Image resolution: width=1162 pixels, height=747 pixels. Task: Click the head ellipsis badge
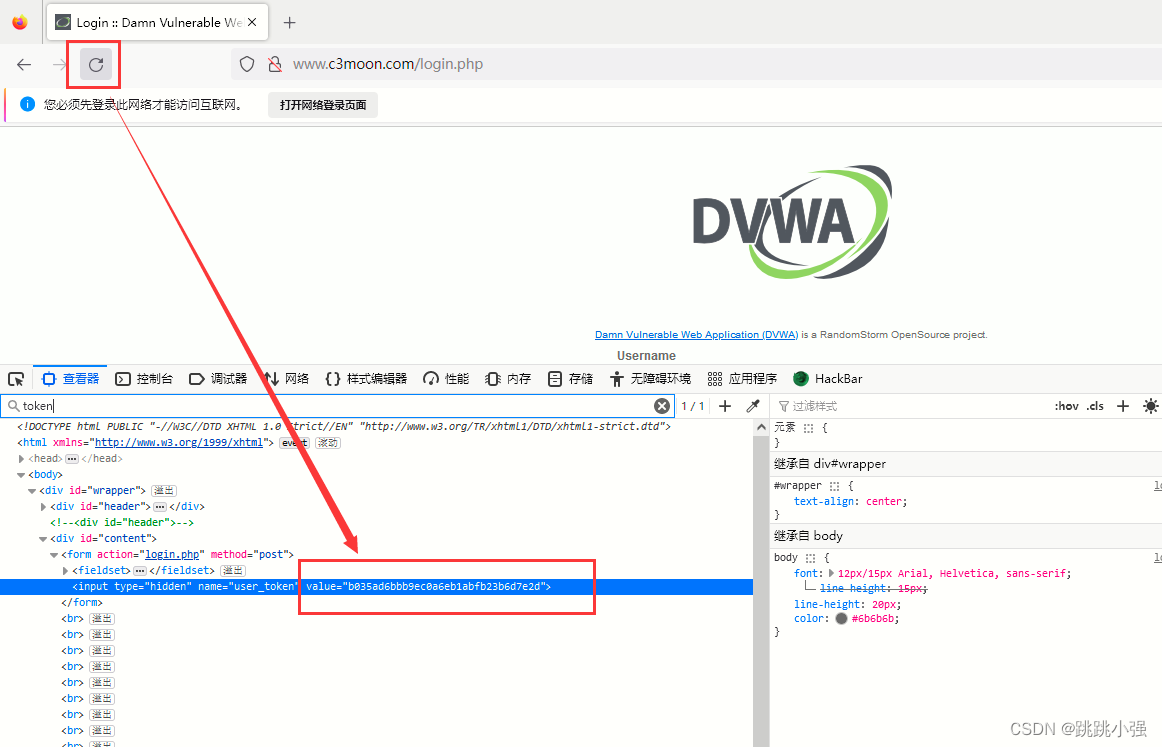click(72, 459)
